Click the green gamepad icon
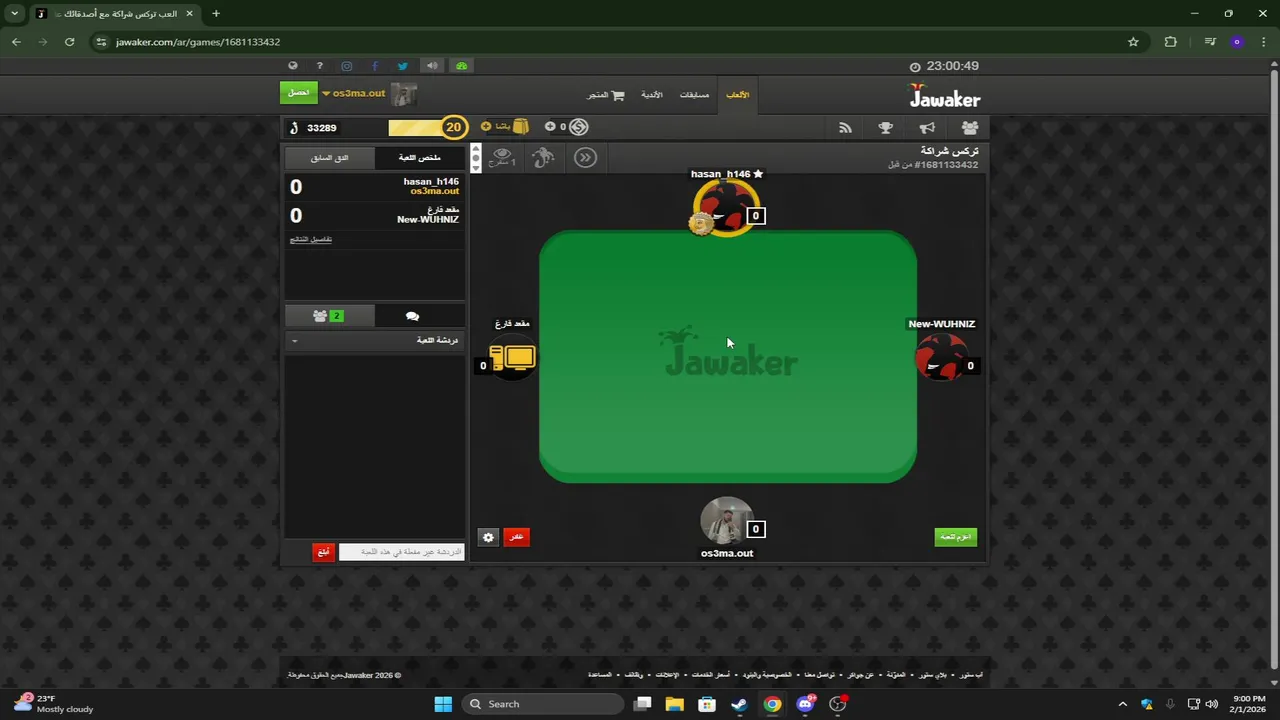The width and height of the screenshot is (1280, 720). pyautogui.click(x=461, y=66)
